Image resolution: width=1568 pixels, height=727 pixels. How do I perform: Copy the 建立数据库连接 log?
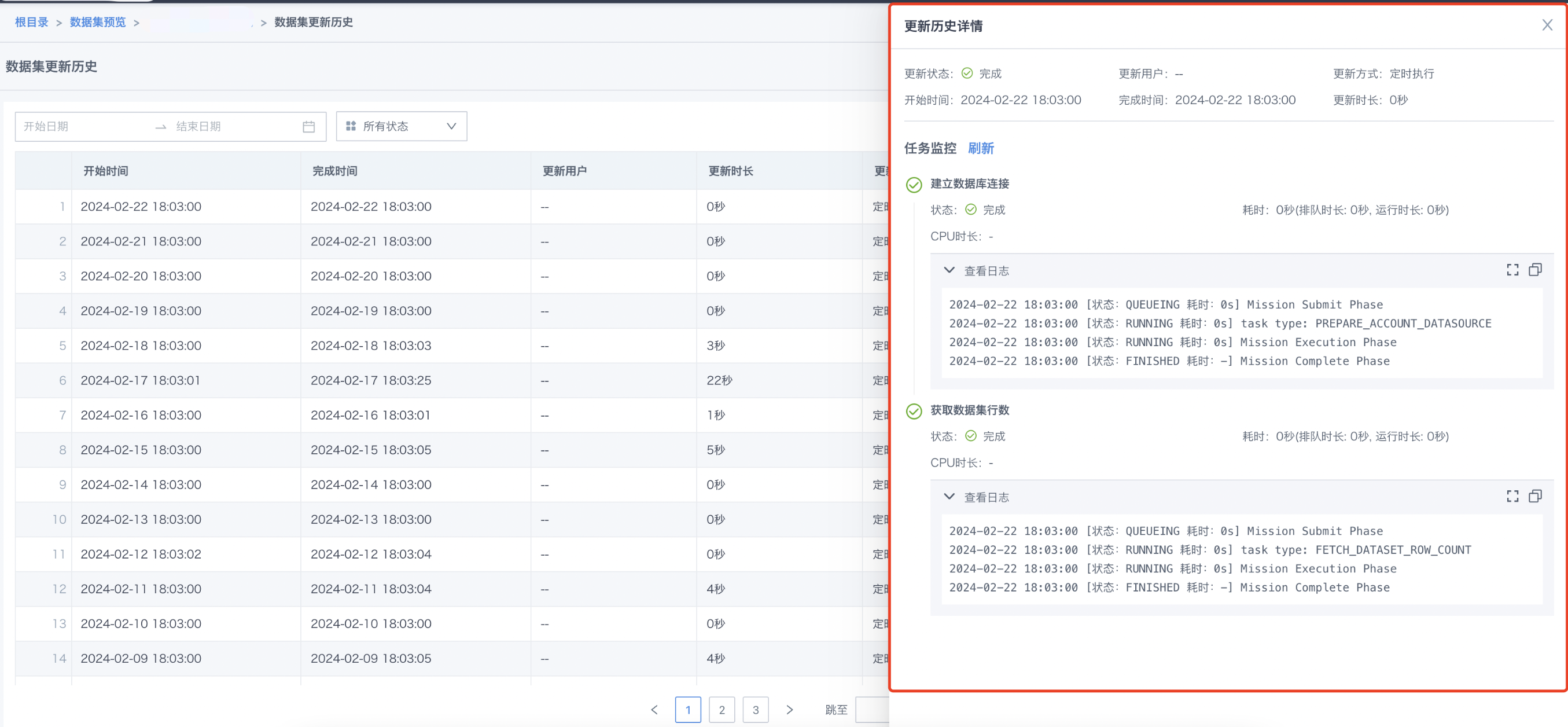[1535, 270]
